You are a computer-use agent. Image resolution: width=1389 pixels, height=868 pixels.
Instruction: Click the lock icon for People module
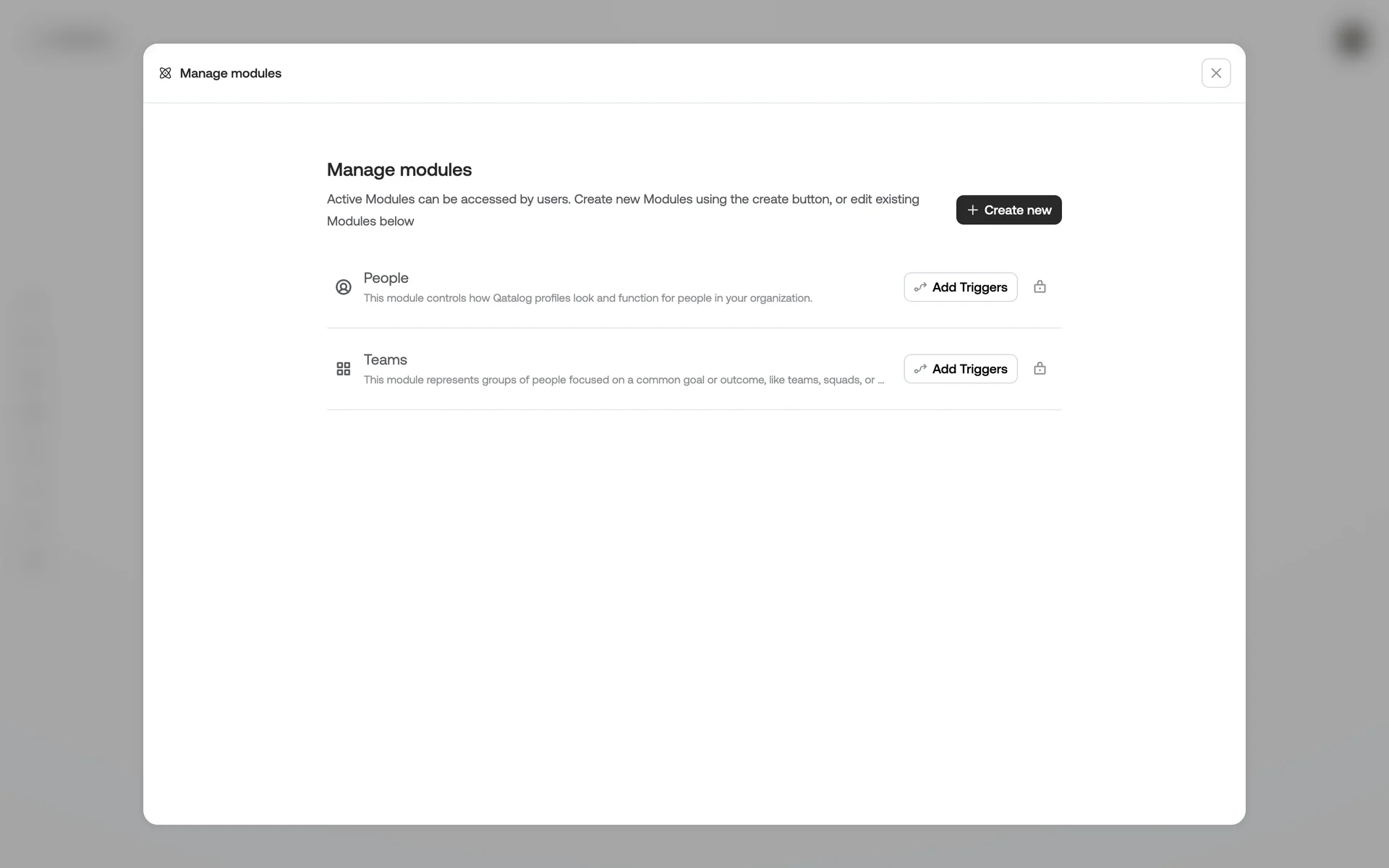1040,287
